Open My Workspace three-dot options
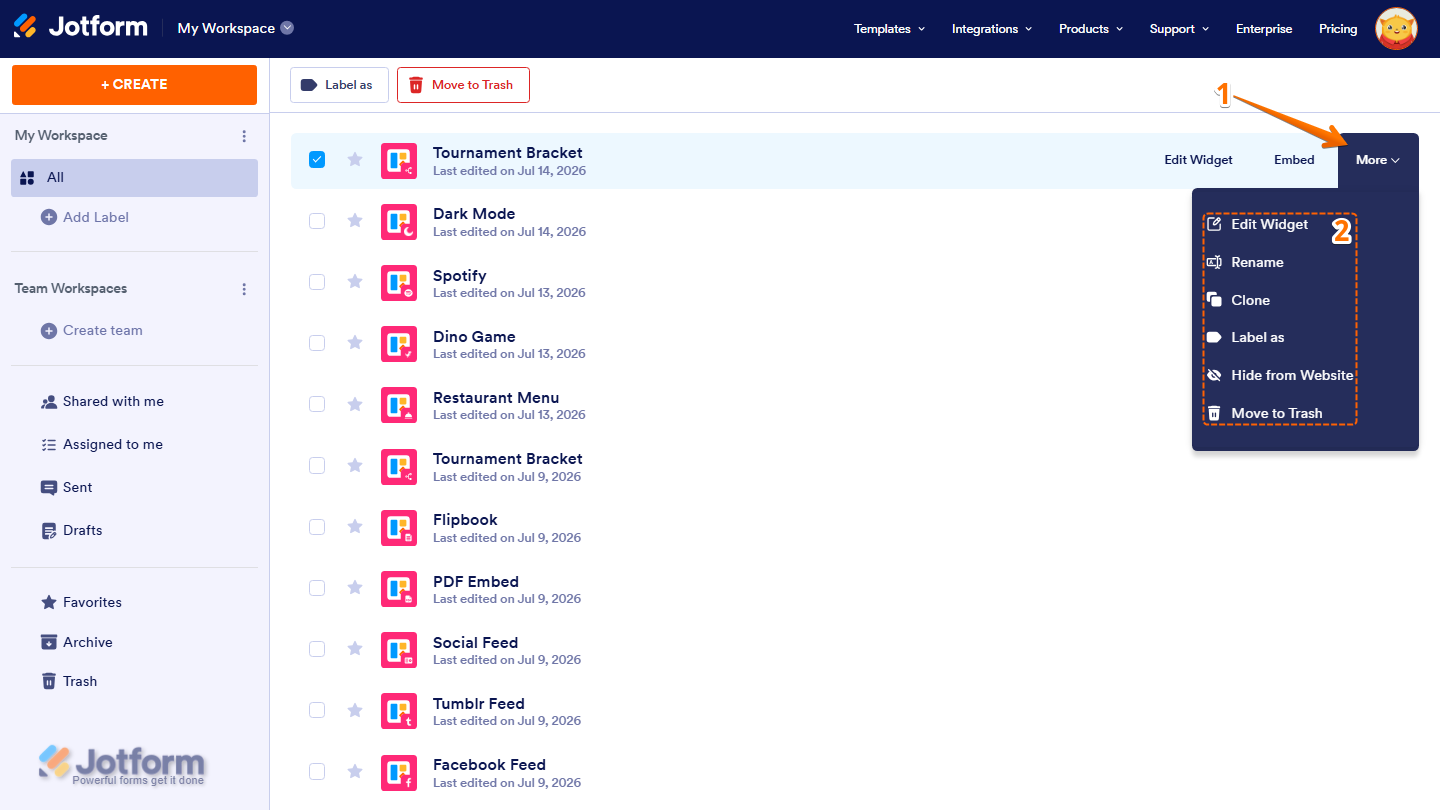Image resolution: width=1440 pixels, height=810 pixels. pyautogui.click(x=244, y=136)
